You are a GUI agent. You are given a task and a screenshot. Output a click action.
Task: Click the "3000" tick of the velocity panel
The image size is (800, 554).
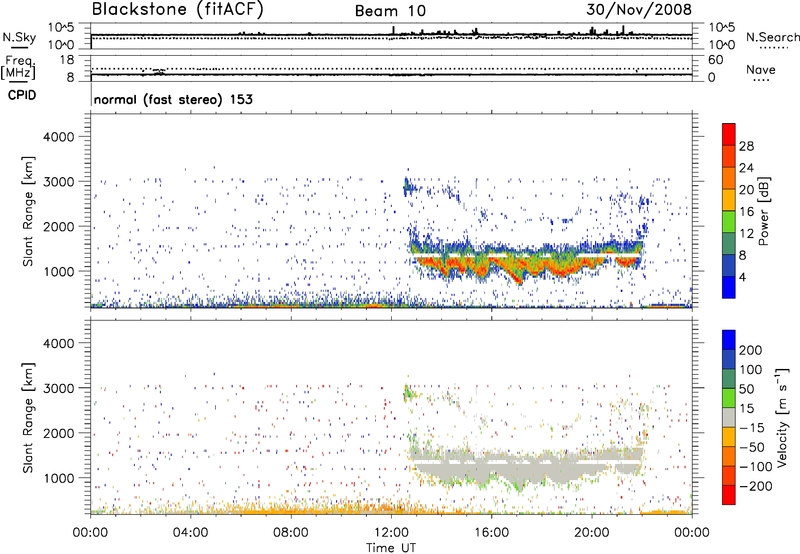59,388
